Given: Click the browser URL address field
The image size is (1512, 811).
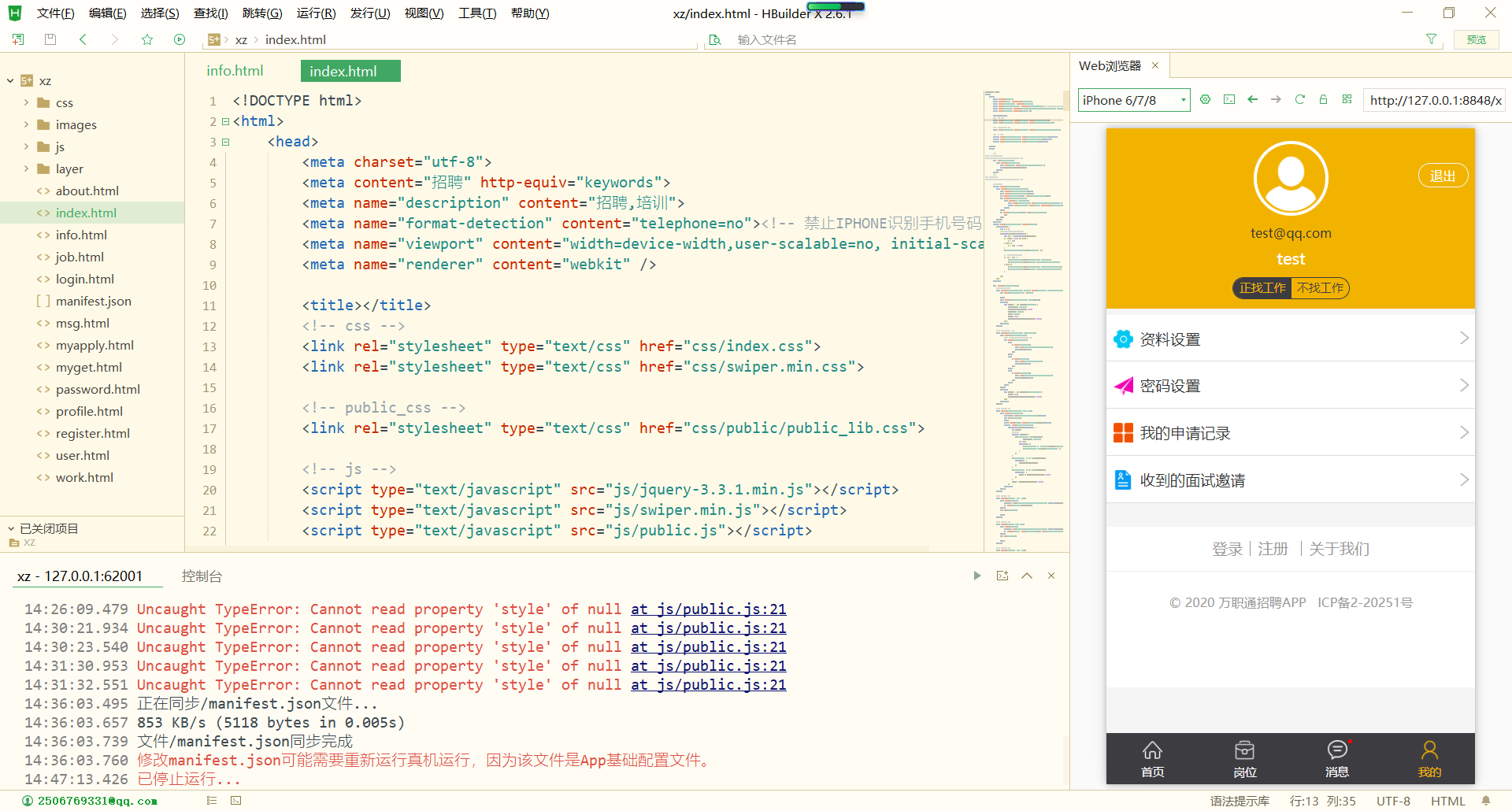Looking at the screenshot, I should tap(1434, 100).
